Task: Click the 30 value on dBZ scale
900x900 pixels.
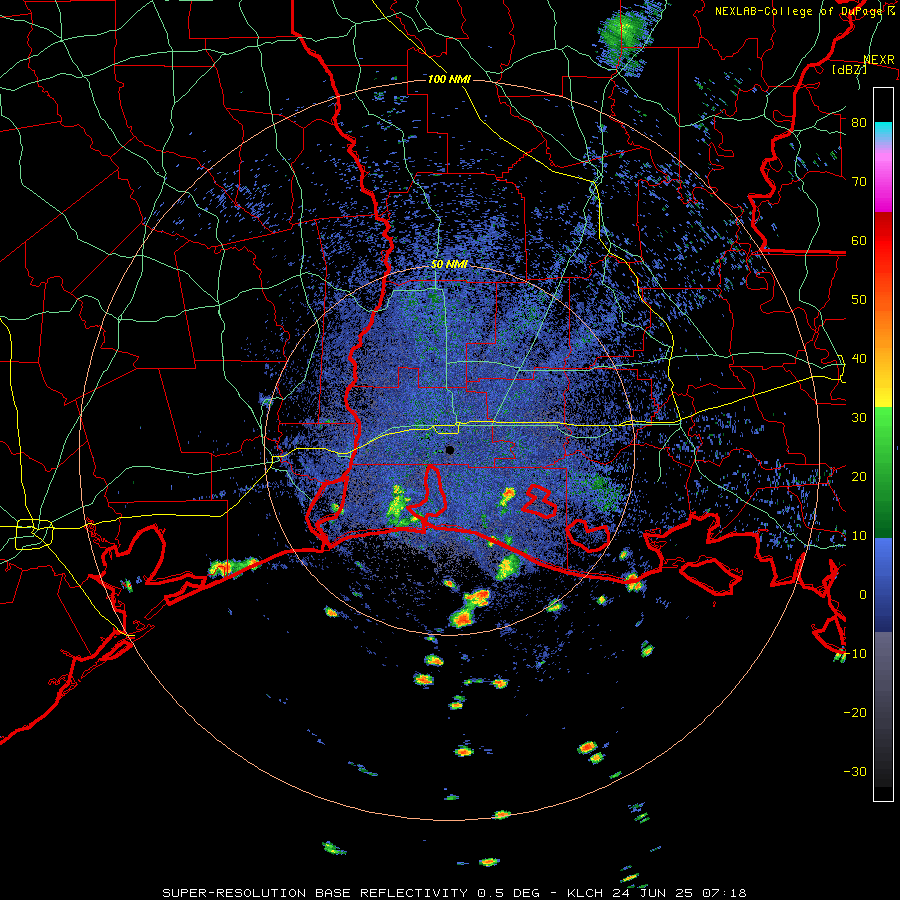Action: pyautogui.click(x=859, y=417)
